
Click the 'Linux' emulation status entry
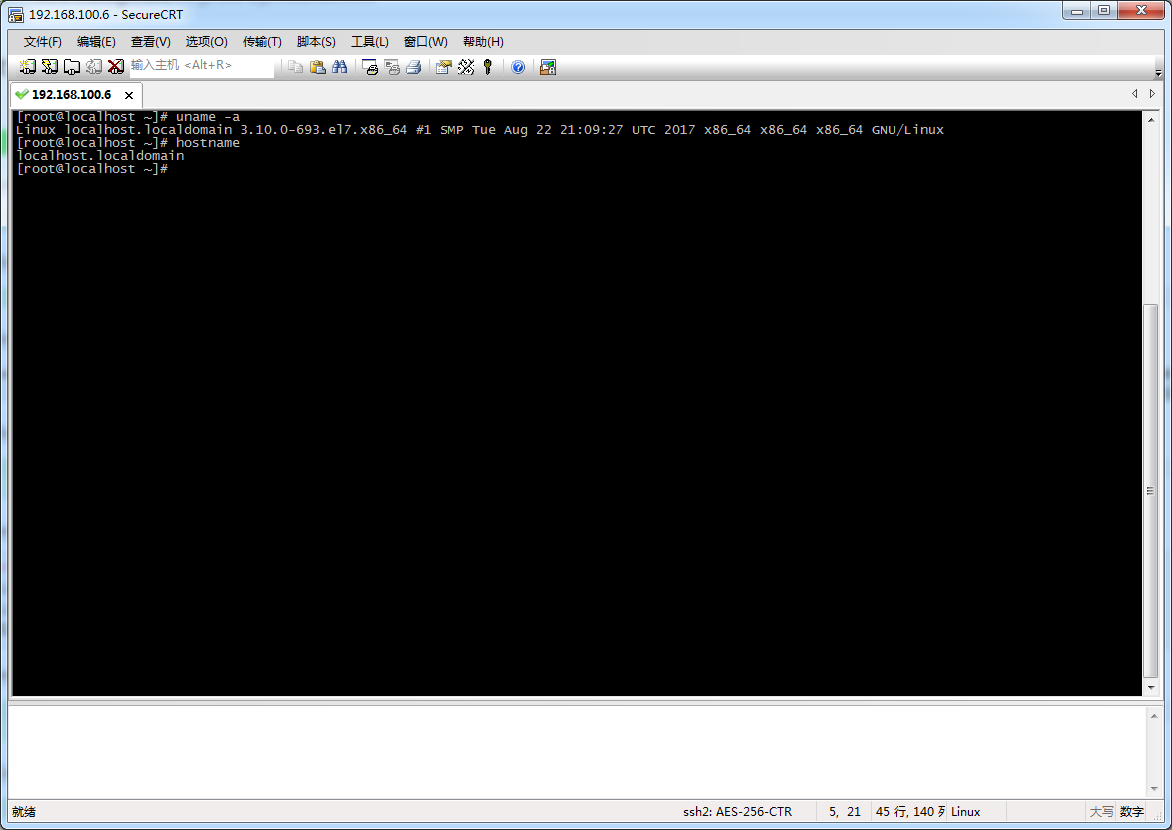(x=965, y=811)
